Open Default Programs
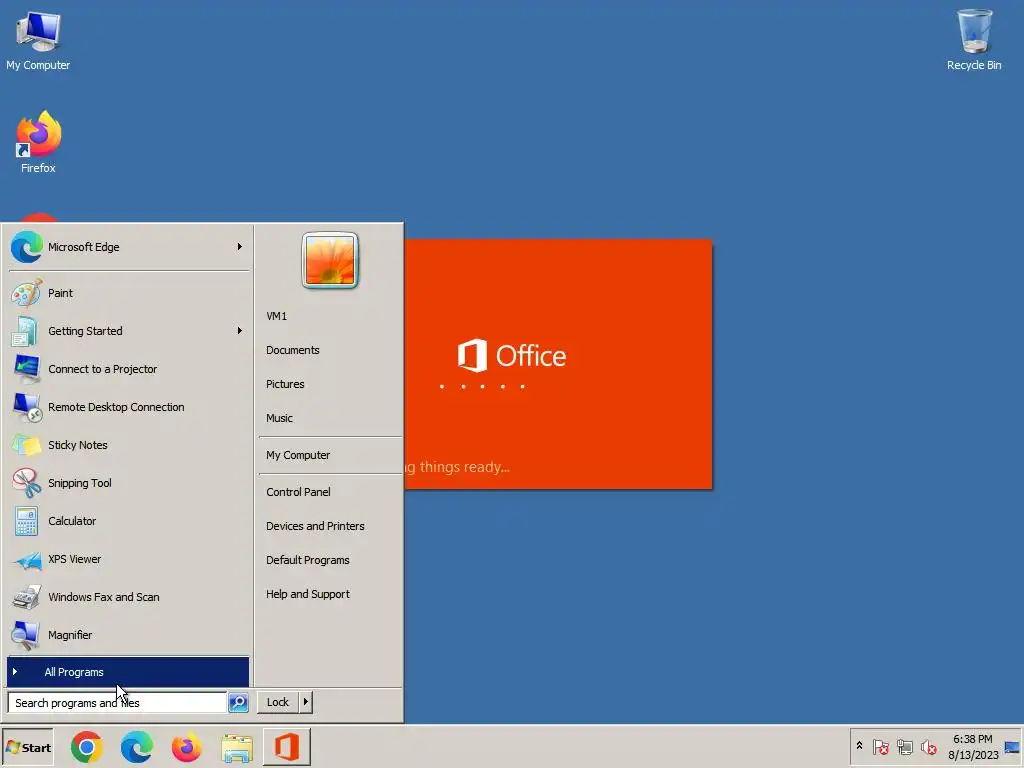1024x768 pixels. pyautogui.click(x=330, y=560)
